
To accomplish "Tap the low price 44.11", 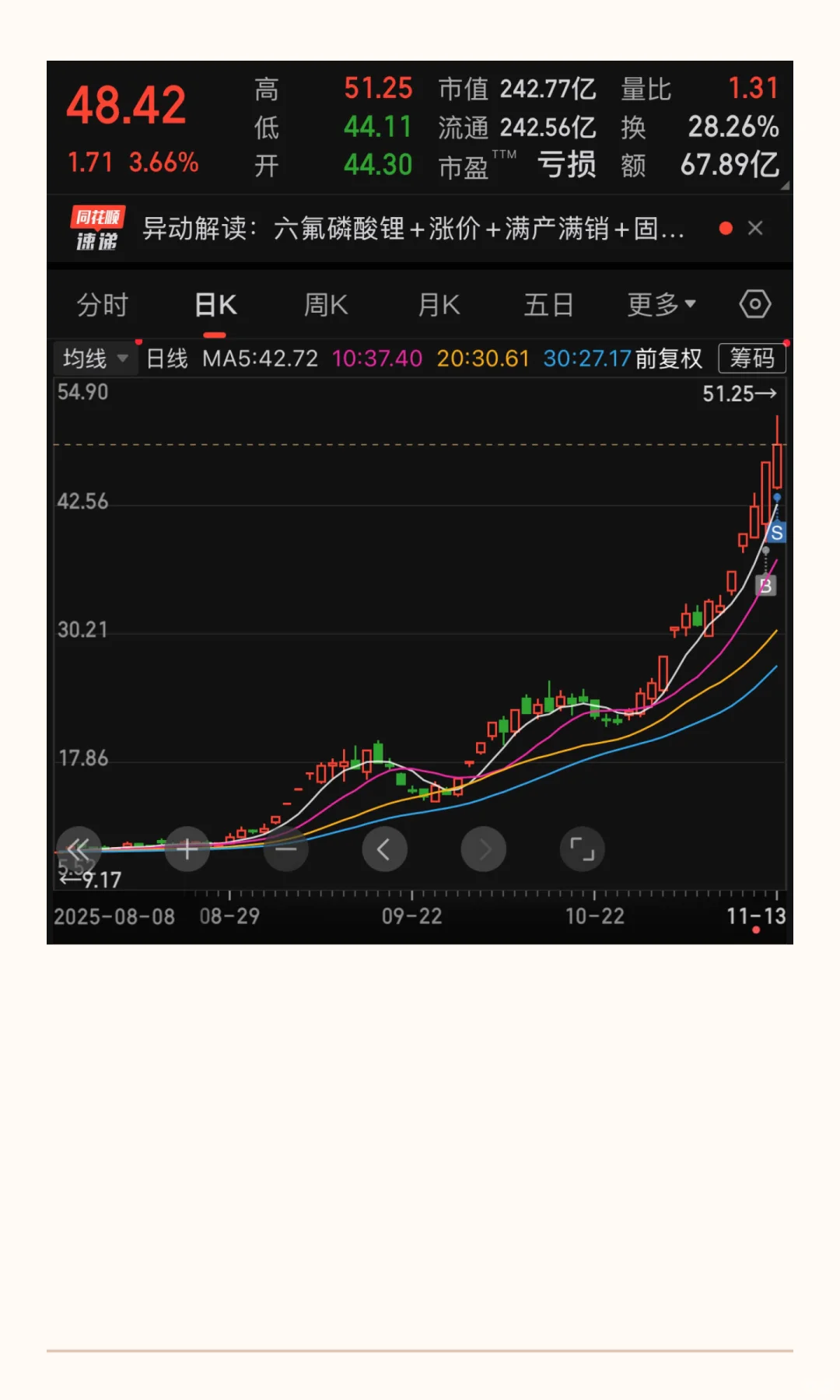I will coord(378,127).
